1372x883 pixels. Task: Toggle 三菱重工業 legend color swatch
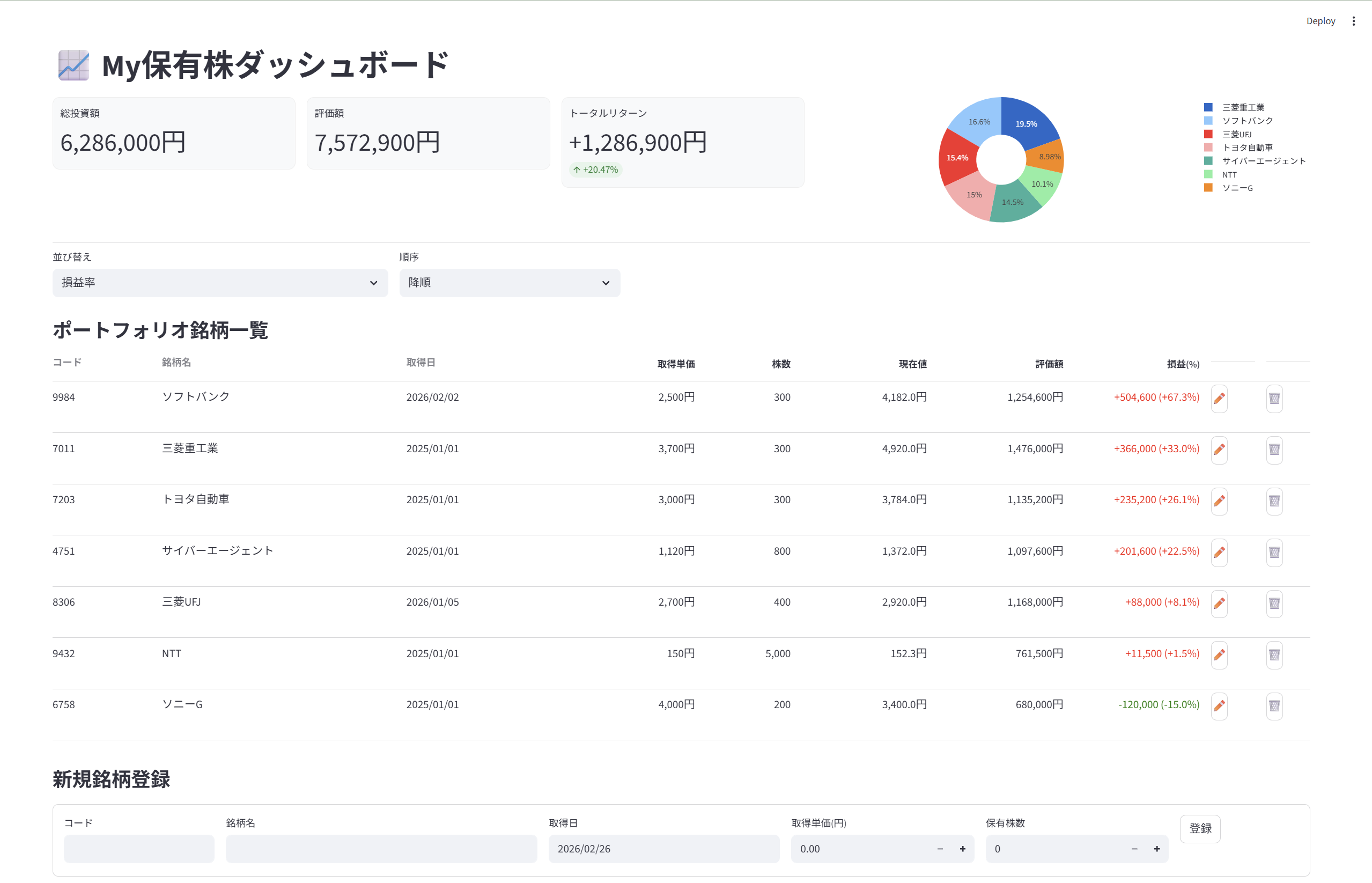tap(1208, 107)
